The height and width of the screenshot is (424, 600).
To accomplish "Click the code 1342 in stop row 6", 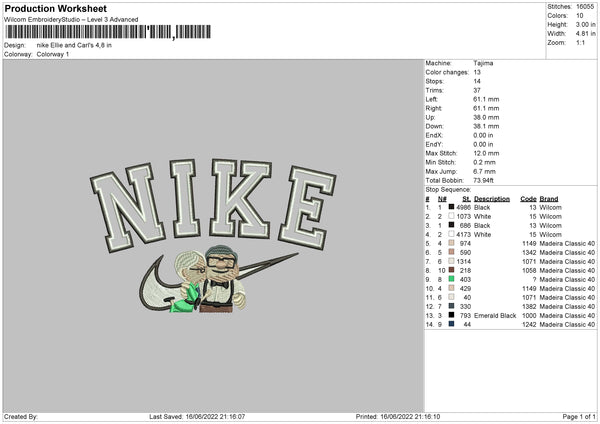I will [529, 253].
